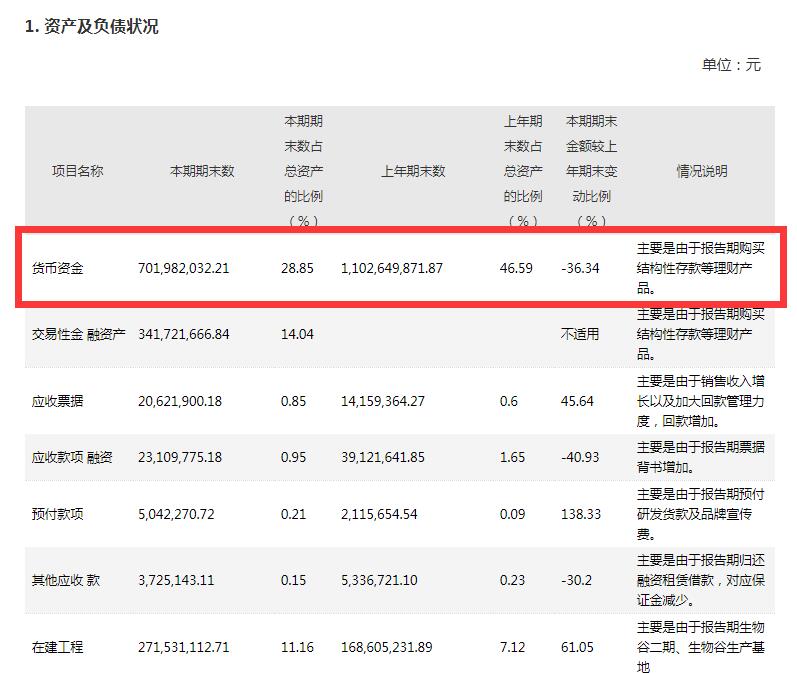Screen dimensions: 797x673
Task: Click the 其他应收款 row label
Action: click(66, 581)
